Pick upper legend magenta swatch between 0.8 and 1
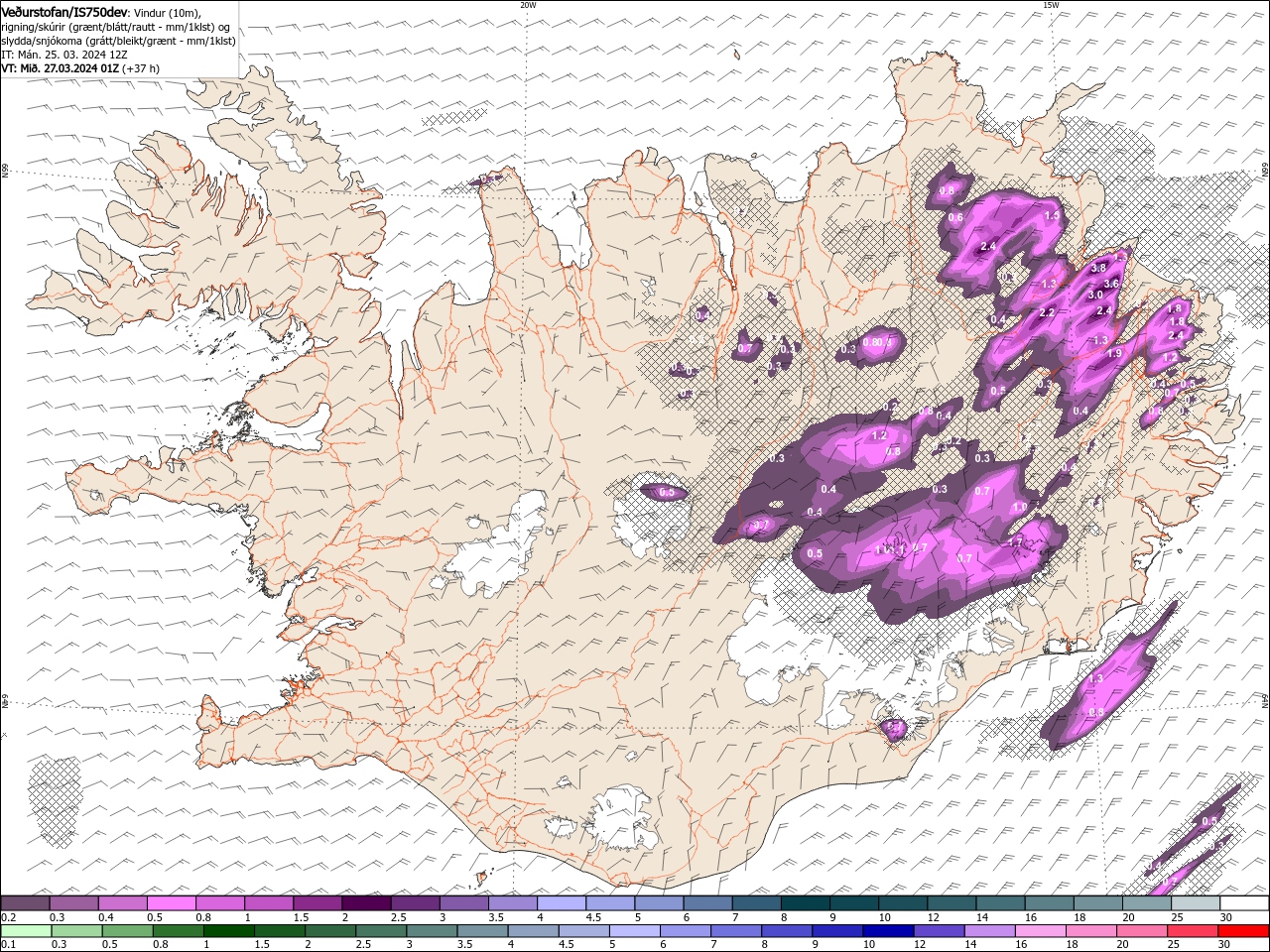This screenshot has height=952, width=1270. pos(220,903)
